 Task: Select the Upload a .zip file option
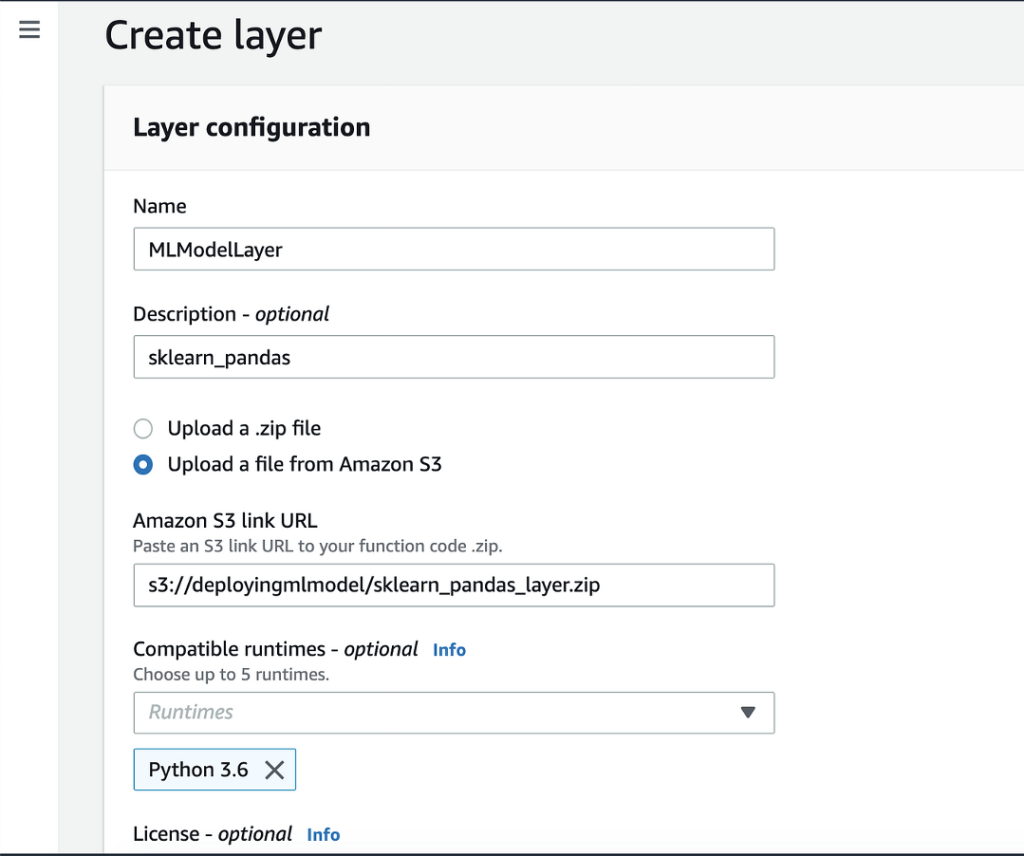click(x=143, y=428)
